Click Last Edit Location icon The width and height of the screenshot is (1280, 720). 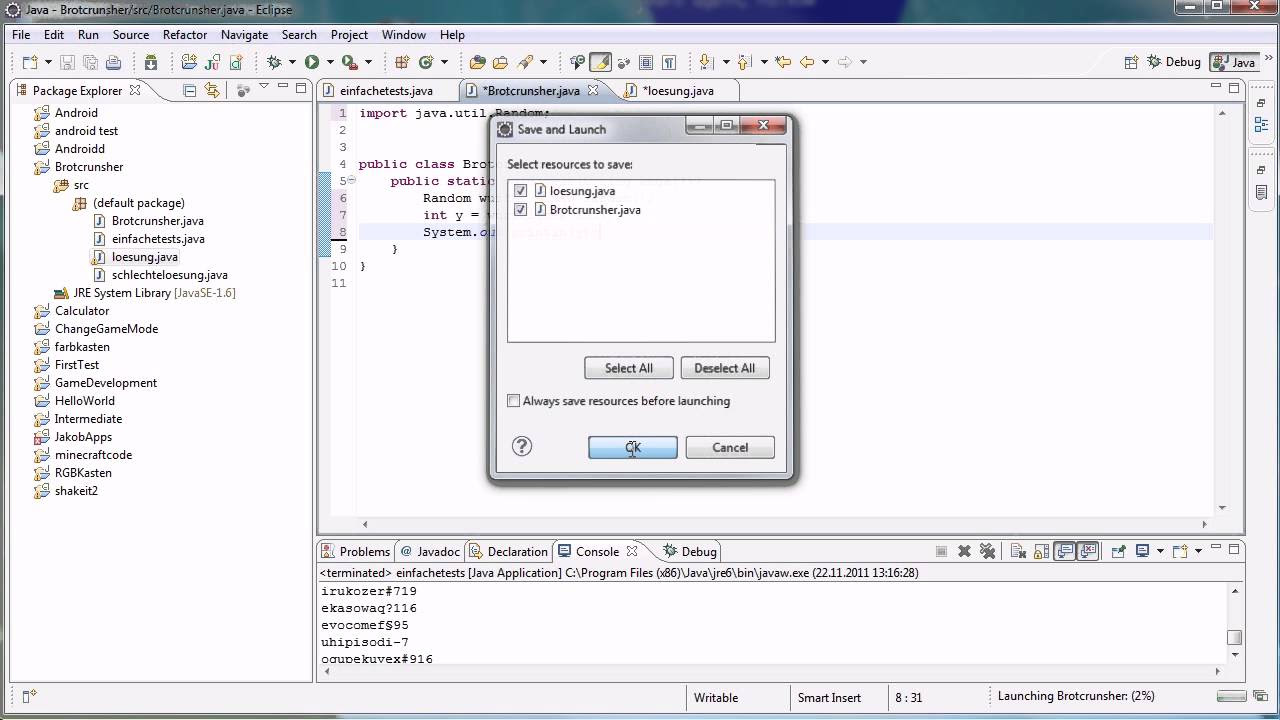pos(783,62)
